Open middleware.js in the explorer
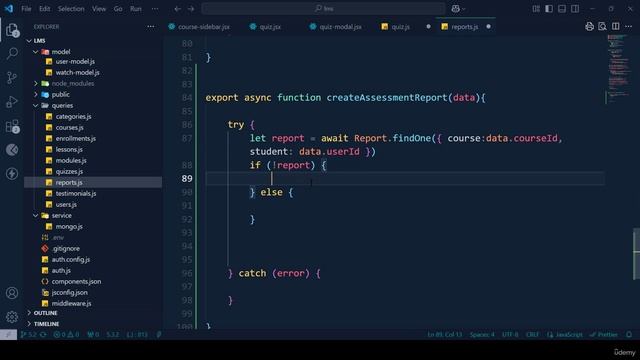 pos(71,303)
